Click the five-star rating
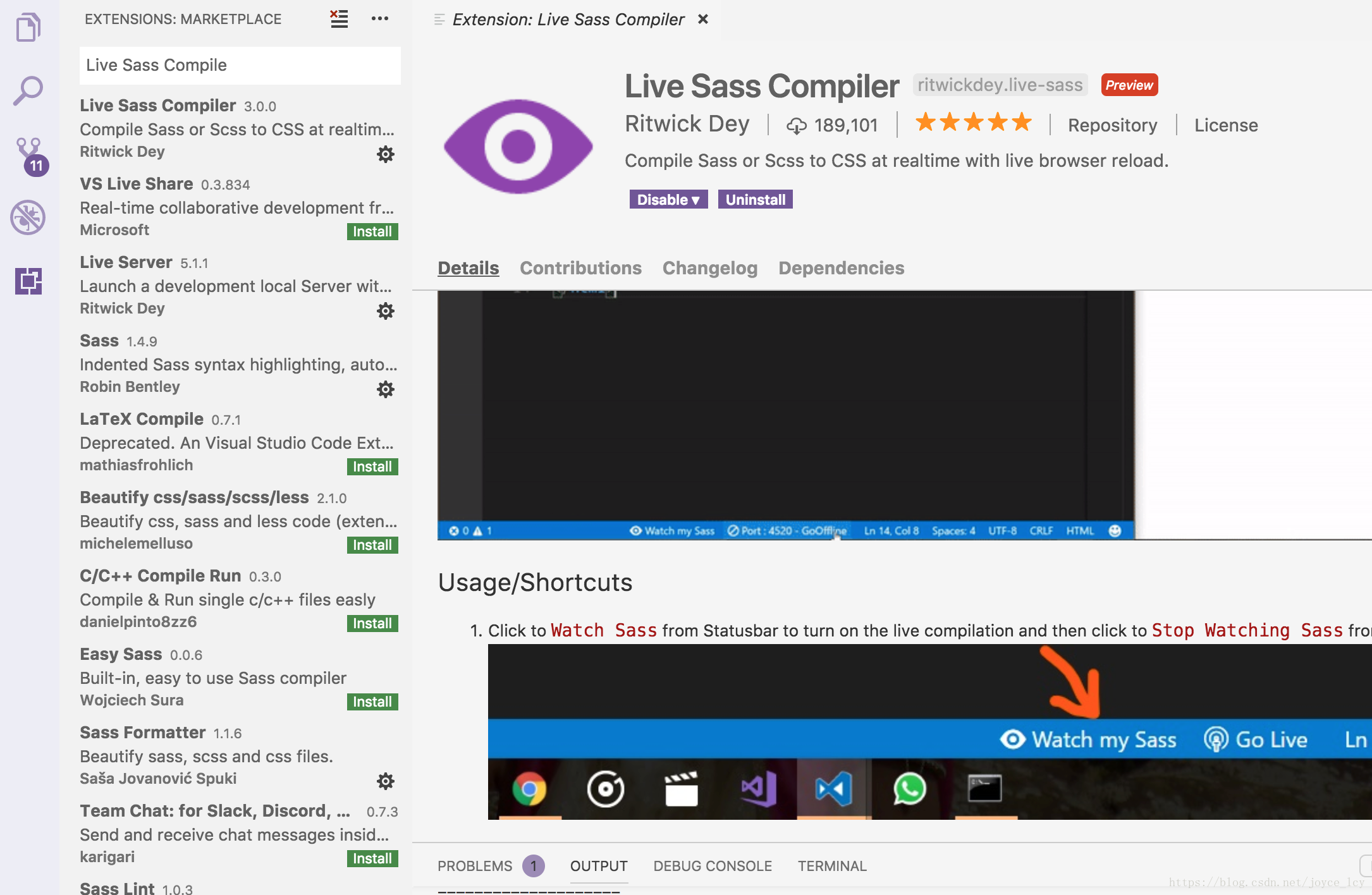1372x895 pixels. [974, 122]
